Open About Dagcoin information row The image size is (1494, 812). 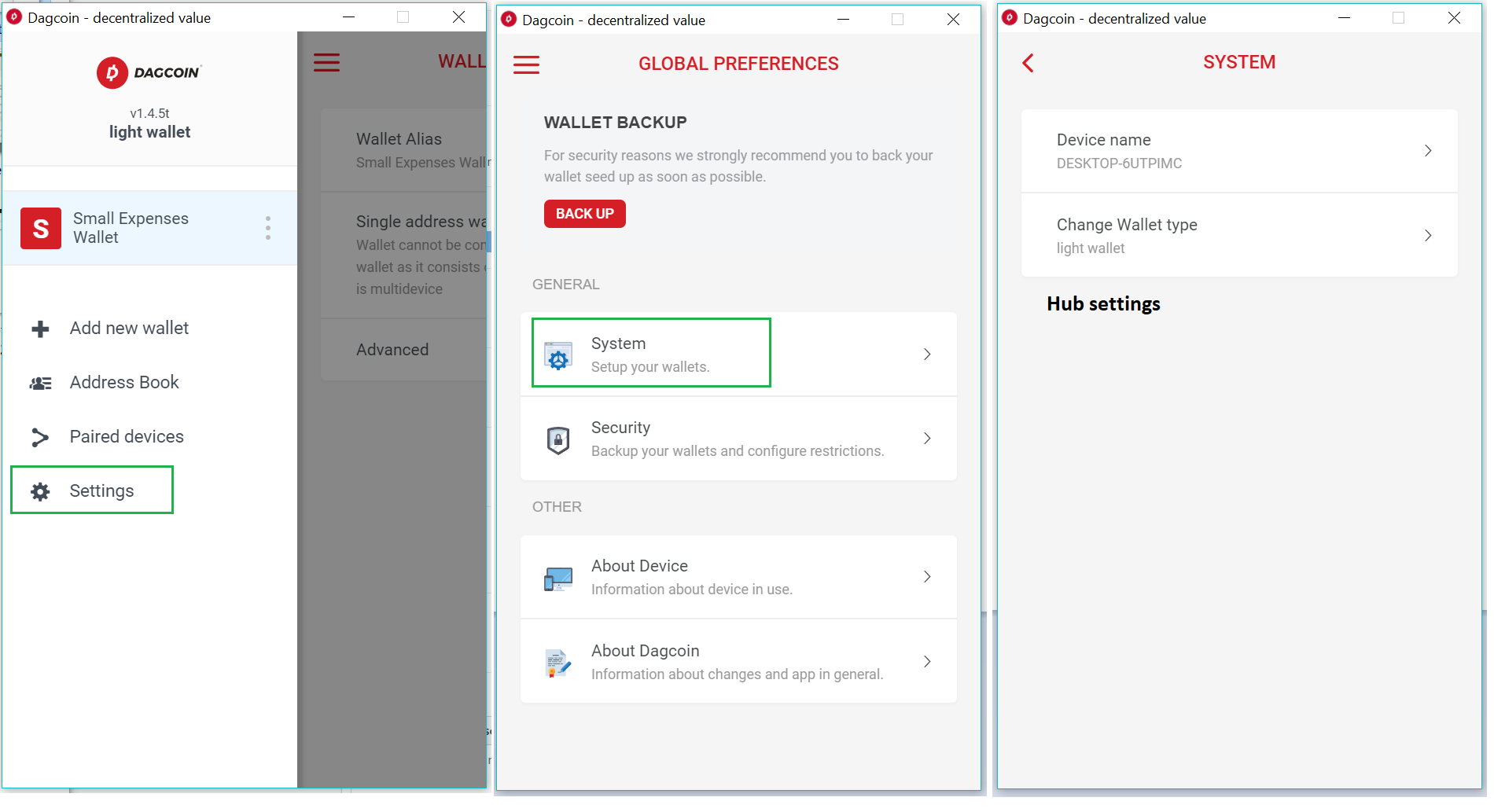point(738,661)
